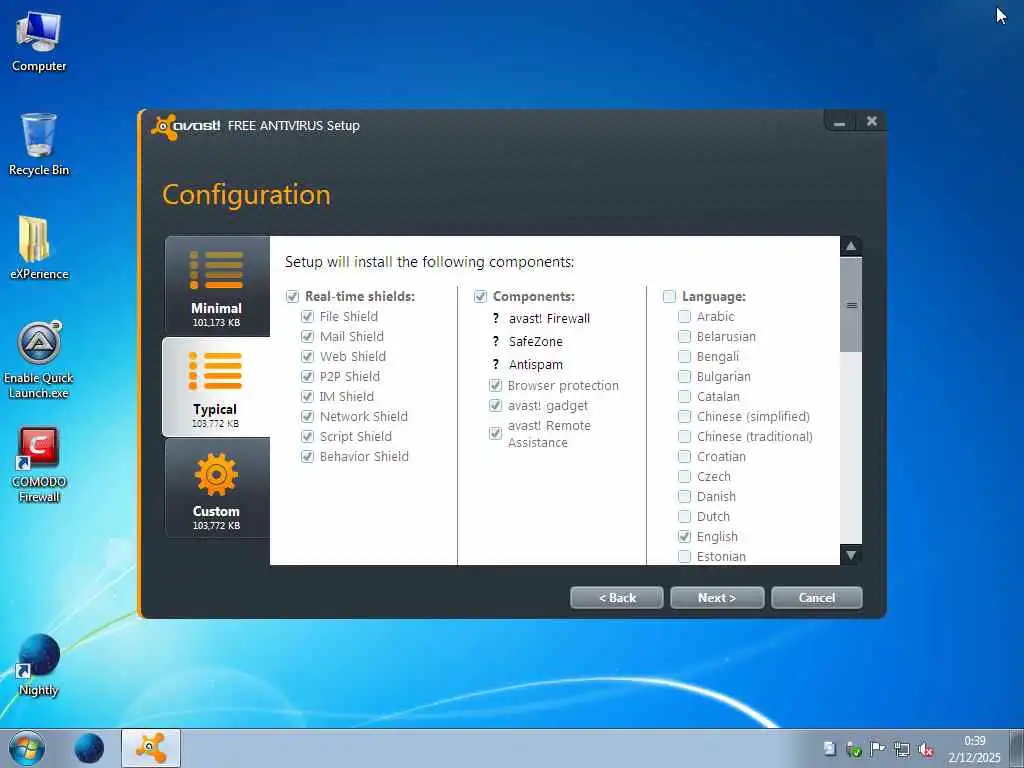Enable the Bulgarian language checkbox

click(684, 376)
